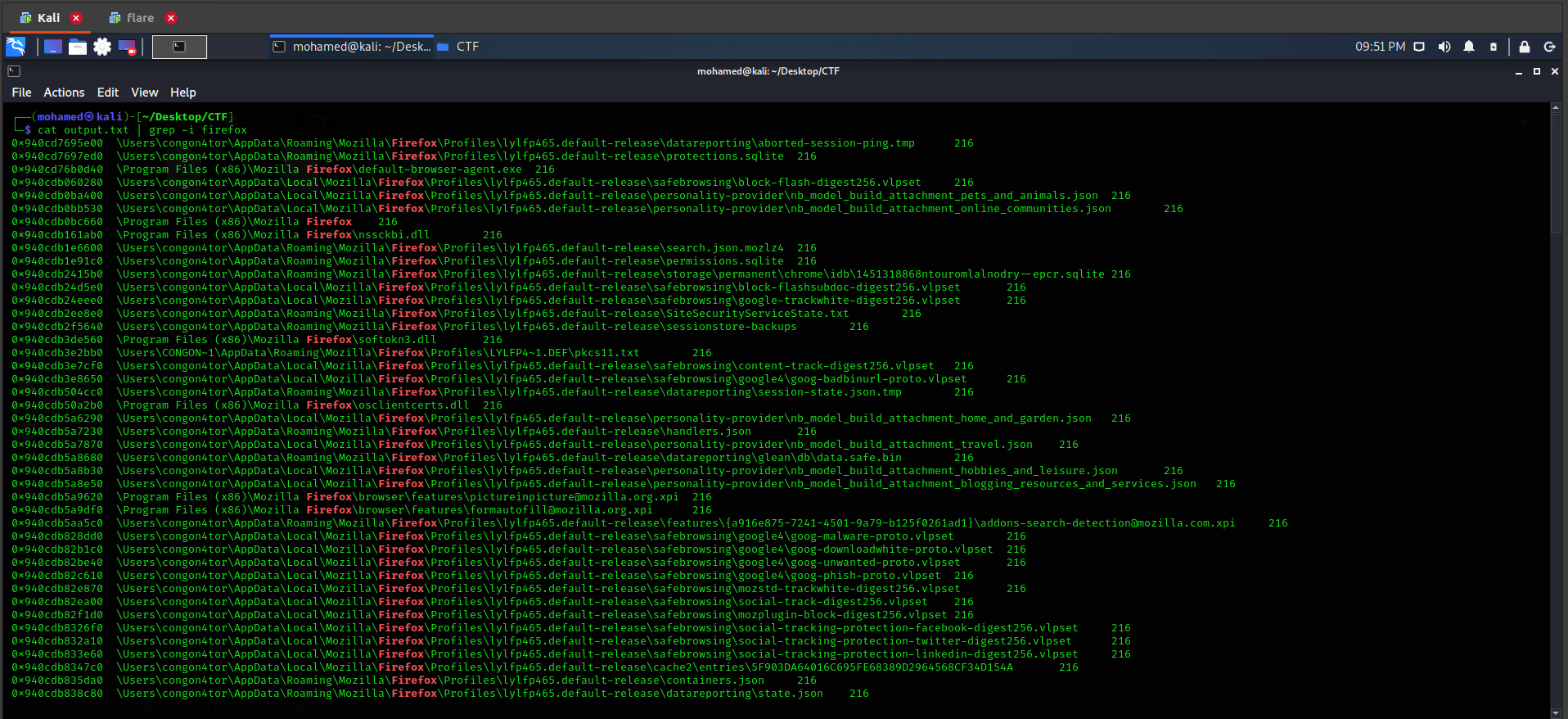Click 'search.json.mozlz4' file name
This screenshot has width=1568, height=719.
725,248
